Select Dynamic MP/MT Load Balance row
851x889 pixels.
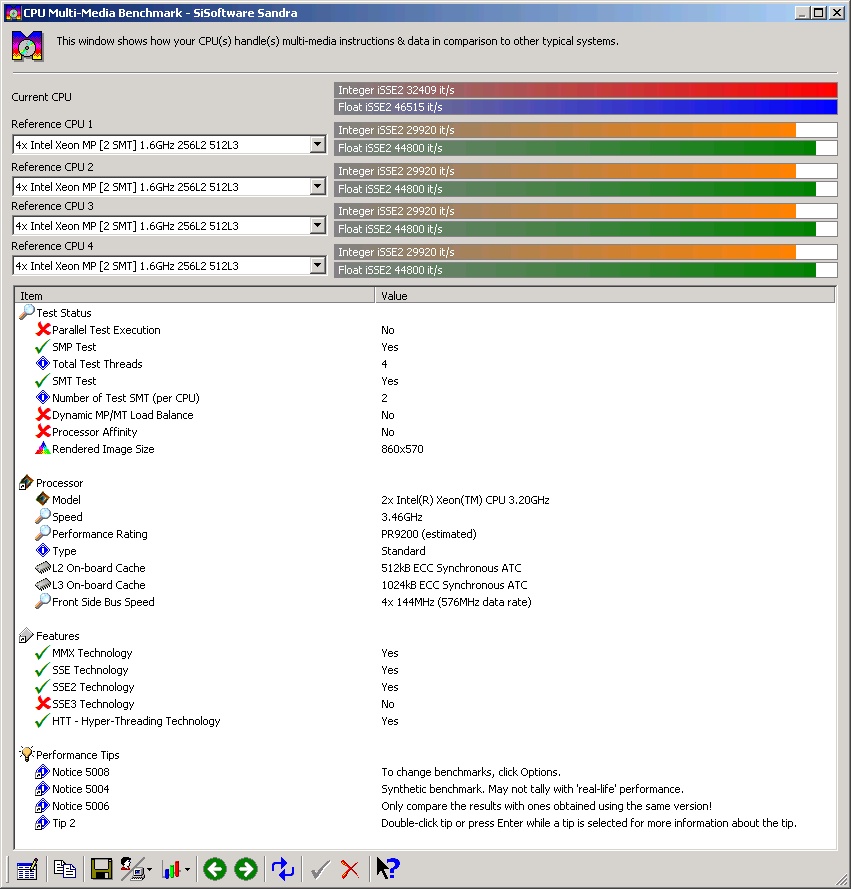425,415
